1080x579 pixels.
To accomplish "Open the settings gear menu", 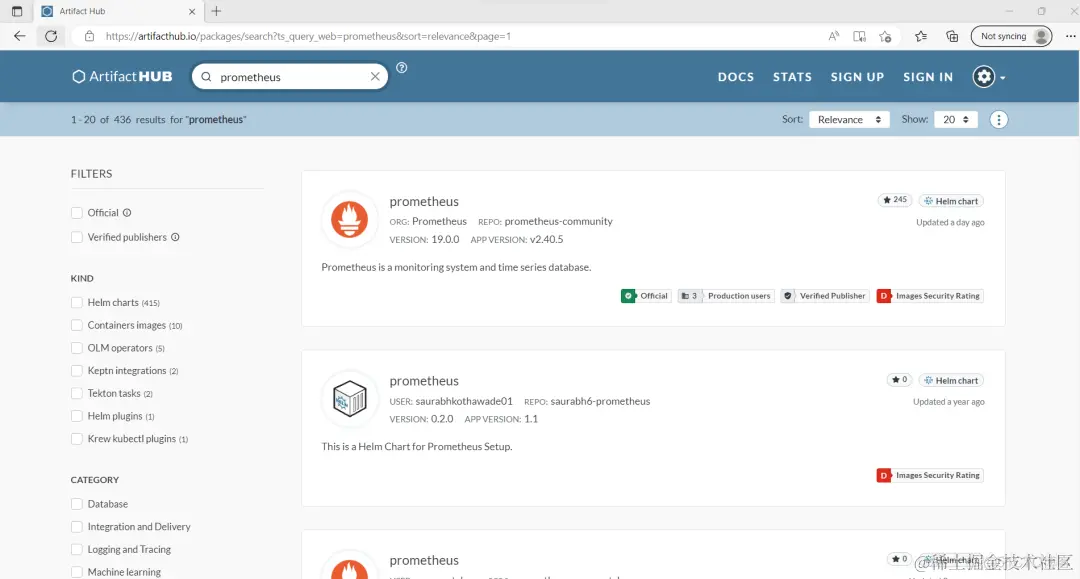I will [x=988, y=76].
